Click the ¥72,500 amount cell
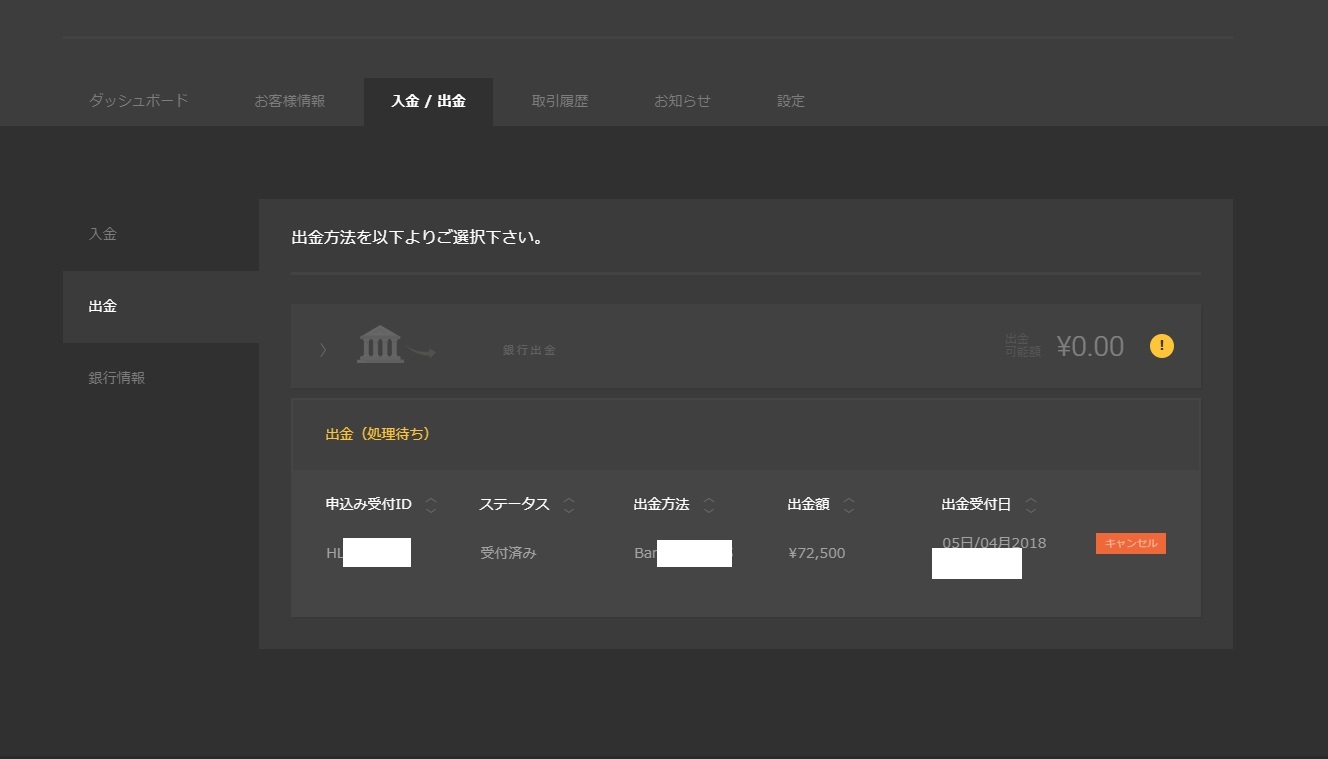Image resolution: width=1328 pixels, height=759 pixels. [816, 553]
